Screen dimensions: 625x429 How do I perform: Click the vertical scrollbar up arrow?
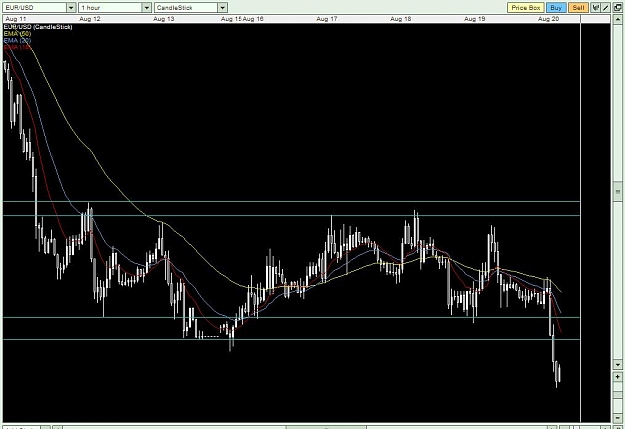tap(618, 19)
